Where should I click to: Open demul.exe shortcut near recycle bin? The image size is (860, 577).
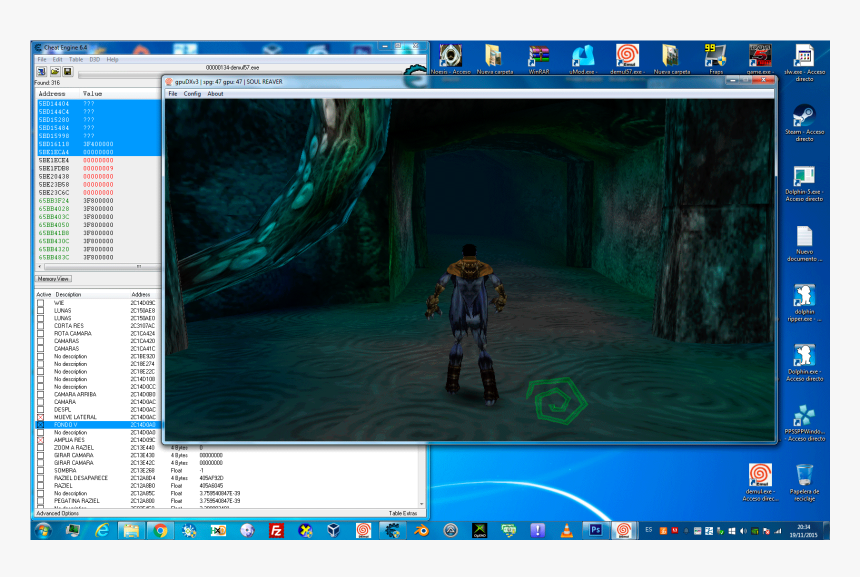click(x=760, y=483)
